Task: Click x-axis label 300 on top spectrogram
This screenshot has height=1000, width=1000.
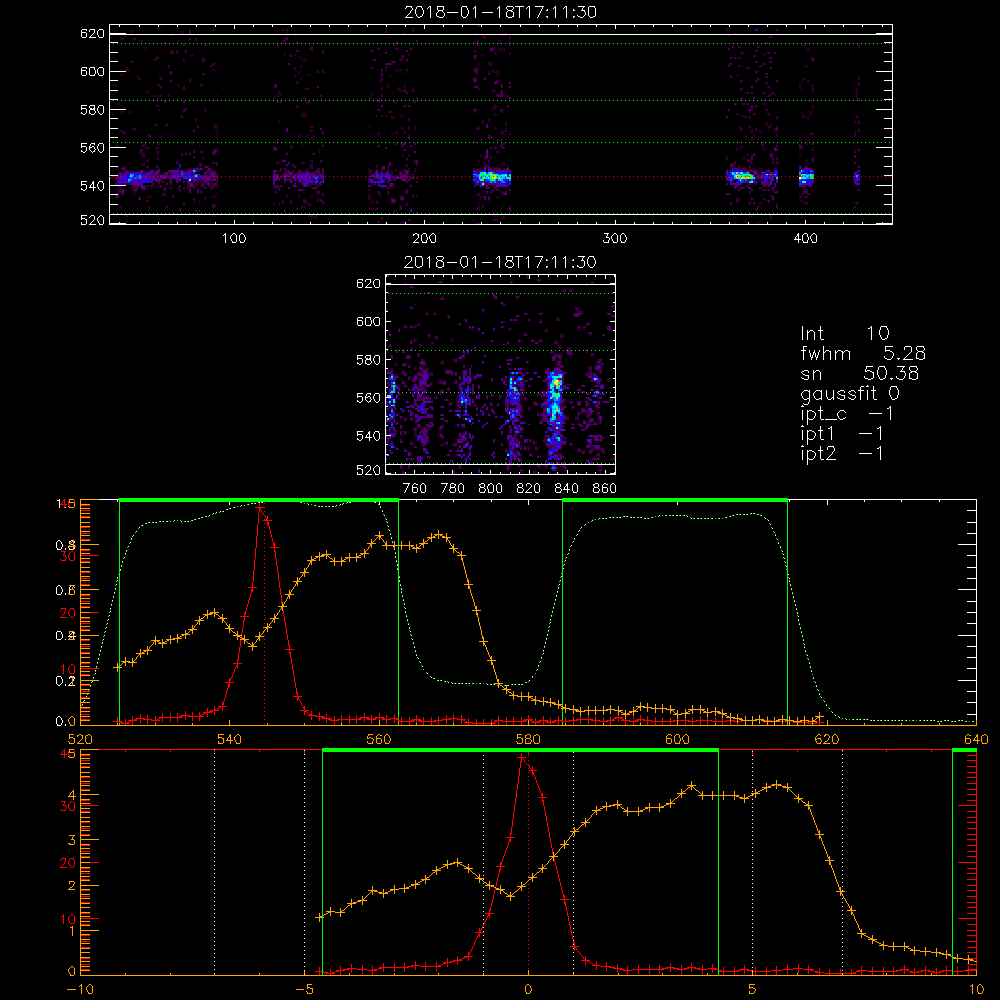Action: coord(615,239)
